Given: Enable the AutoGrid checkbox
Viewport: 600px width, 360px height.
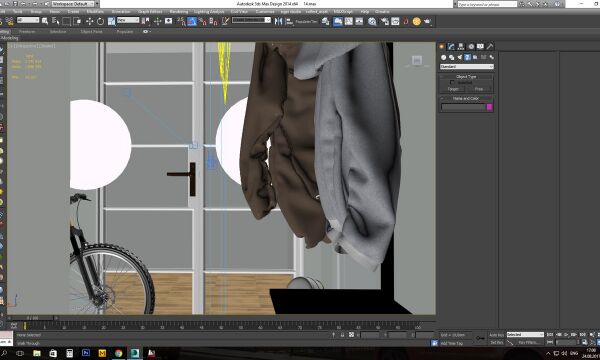Looking at the screenshot, I should click(452, 82).
